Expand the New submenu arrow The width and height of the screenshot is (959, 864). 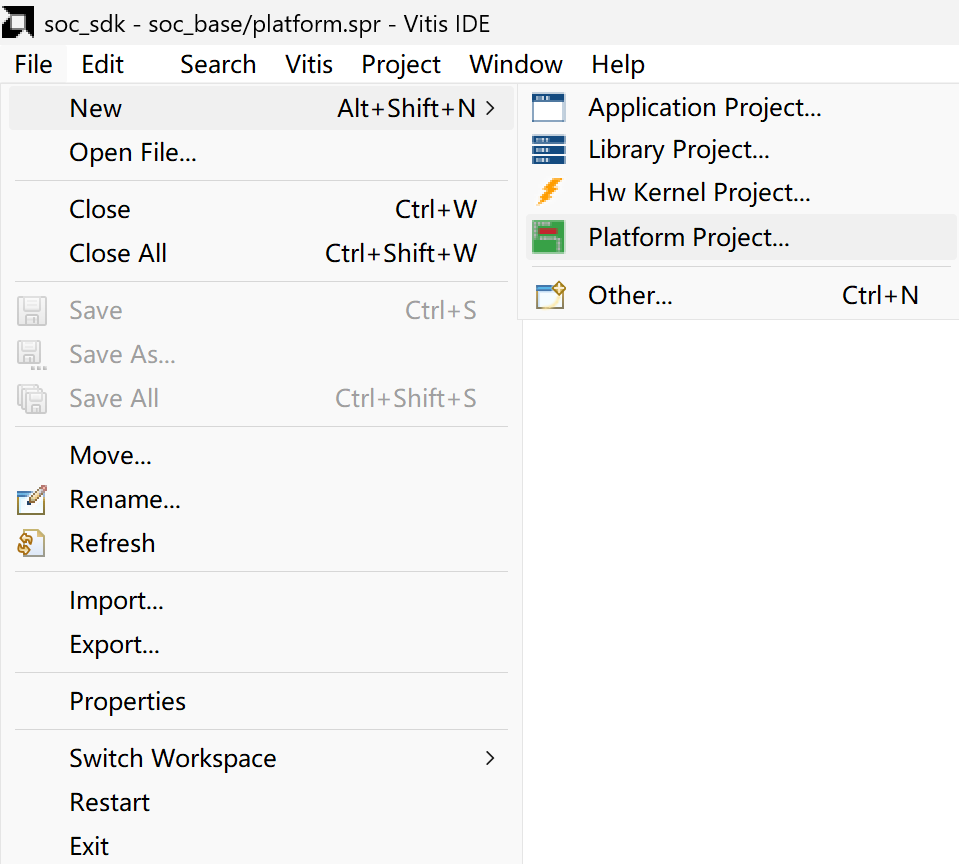tap(489, 108)
